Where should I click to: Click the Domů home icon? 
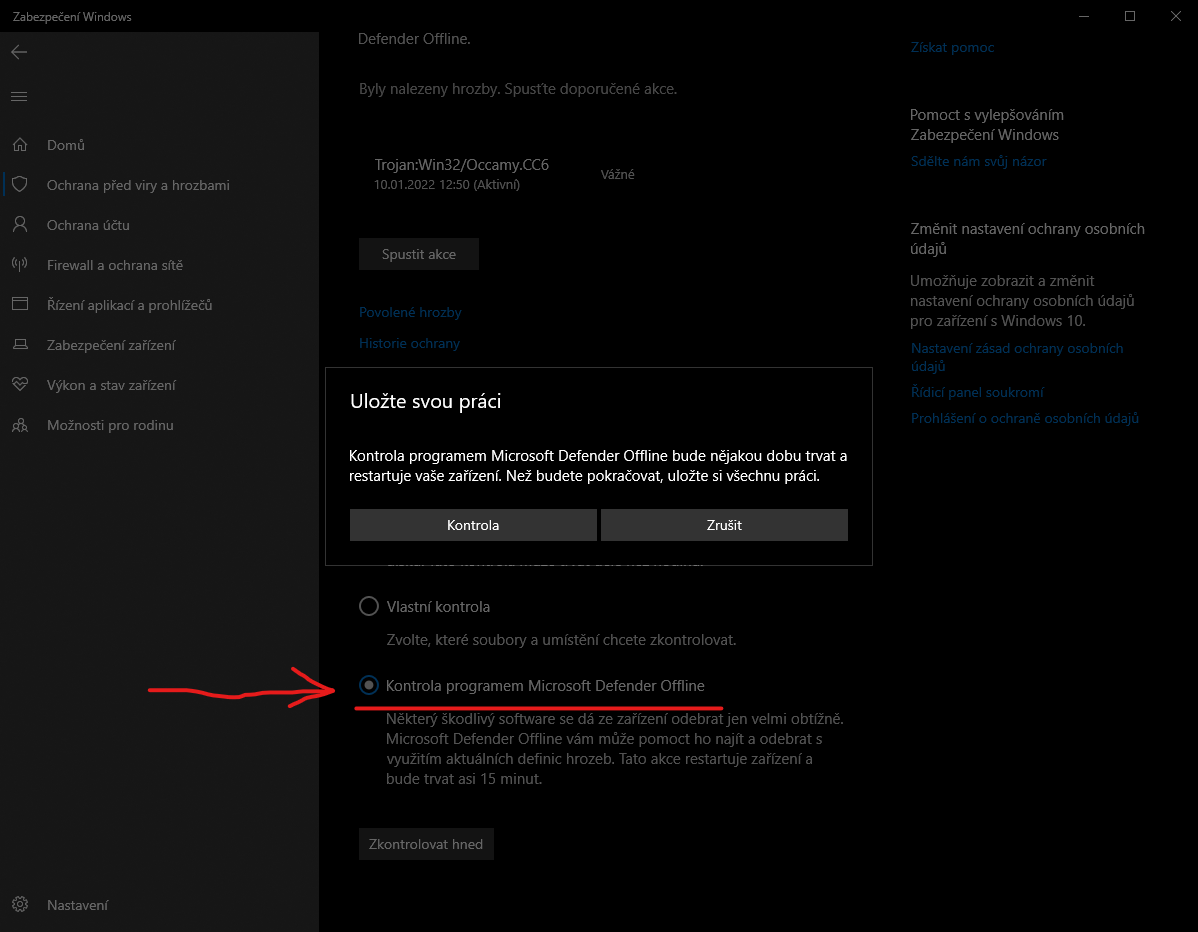pos(20,145)
